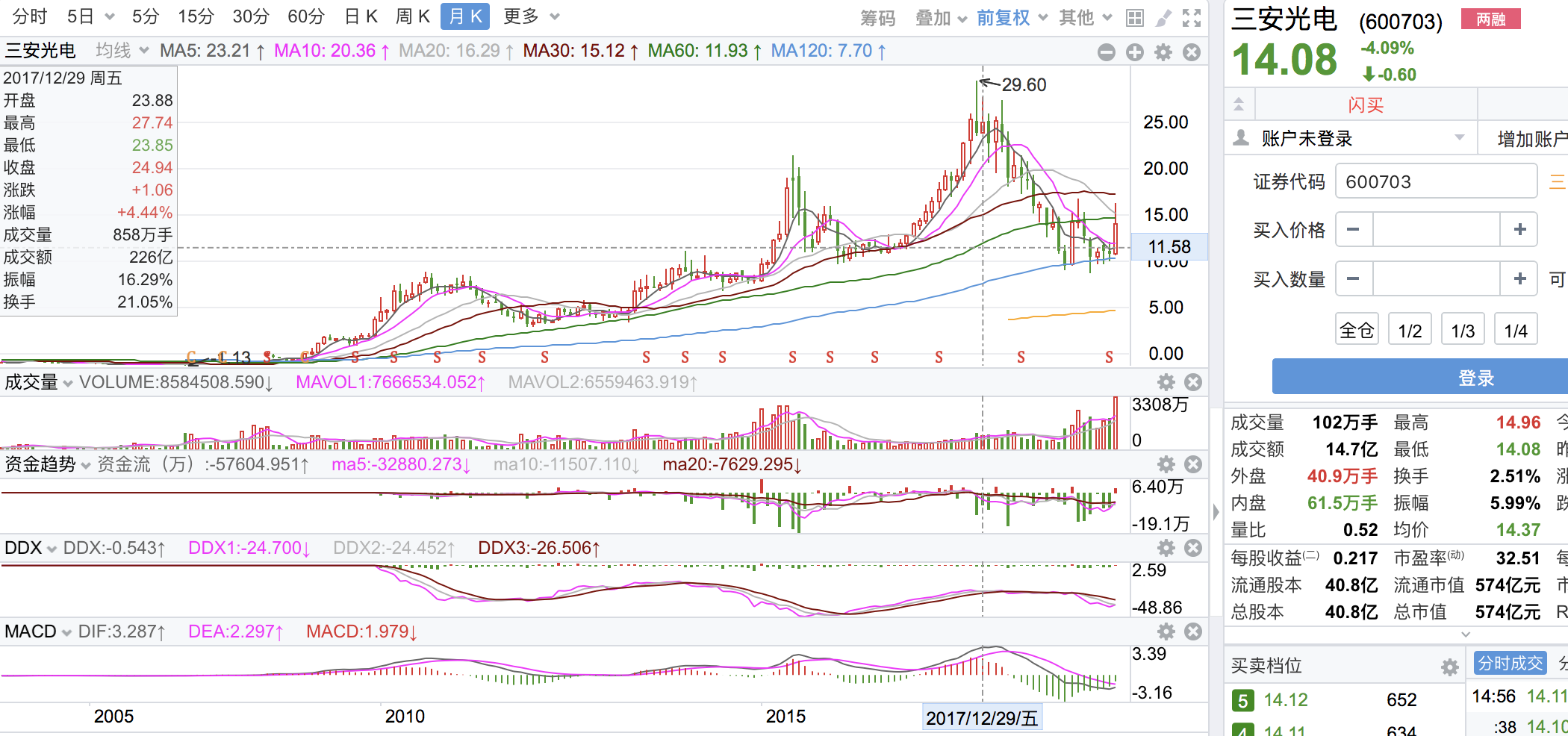Increase 买入价格 with plus stepper
Screen dimensions: 1568x736
tap(1519, 229)
